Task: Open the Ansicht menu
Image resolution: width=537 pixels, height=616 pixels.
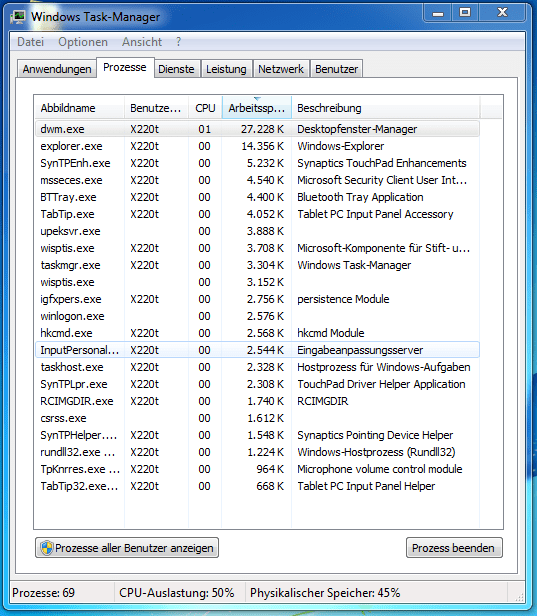Action: [x=142, y=42]
